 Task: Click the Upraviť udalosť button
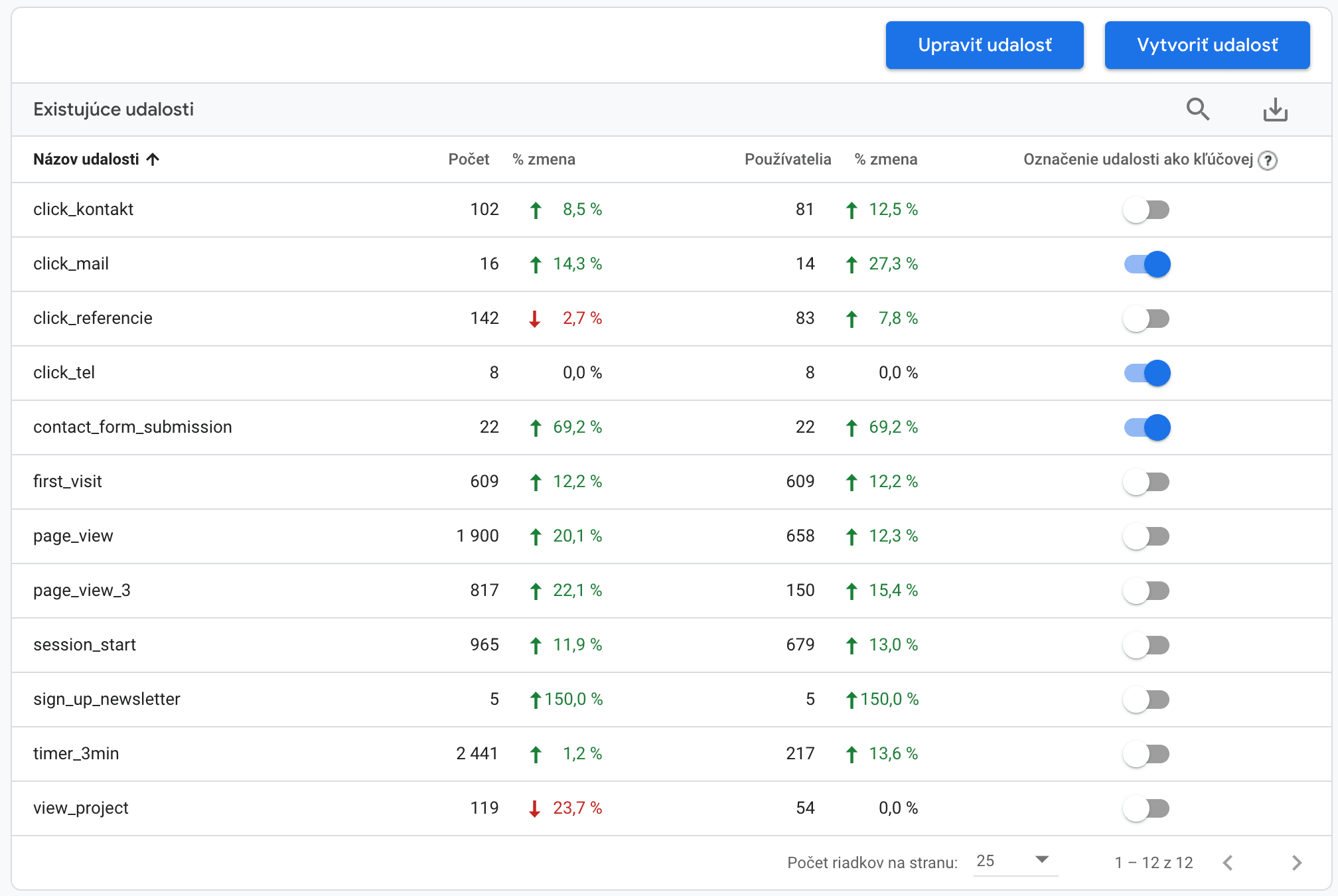pos(984,45)
